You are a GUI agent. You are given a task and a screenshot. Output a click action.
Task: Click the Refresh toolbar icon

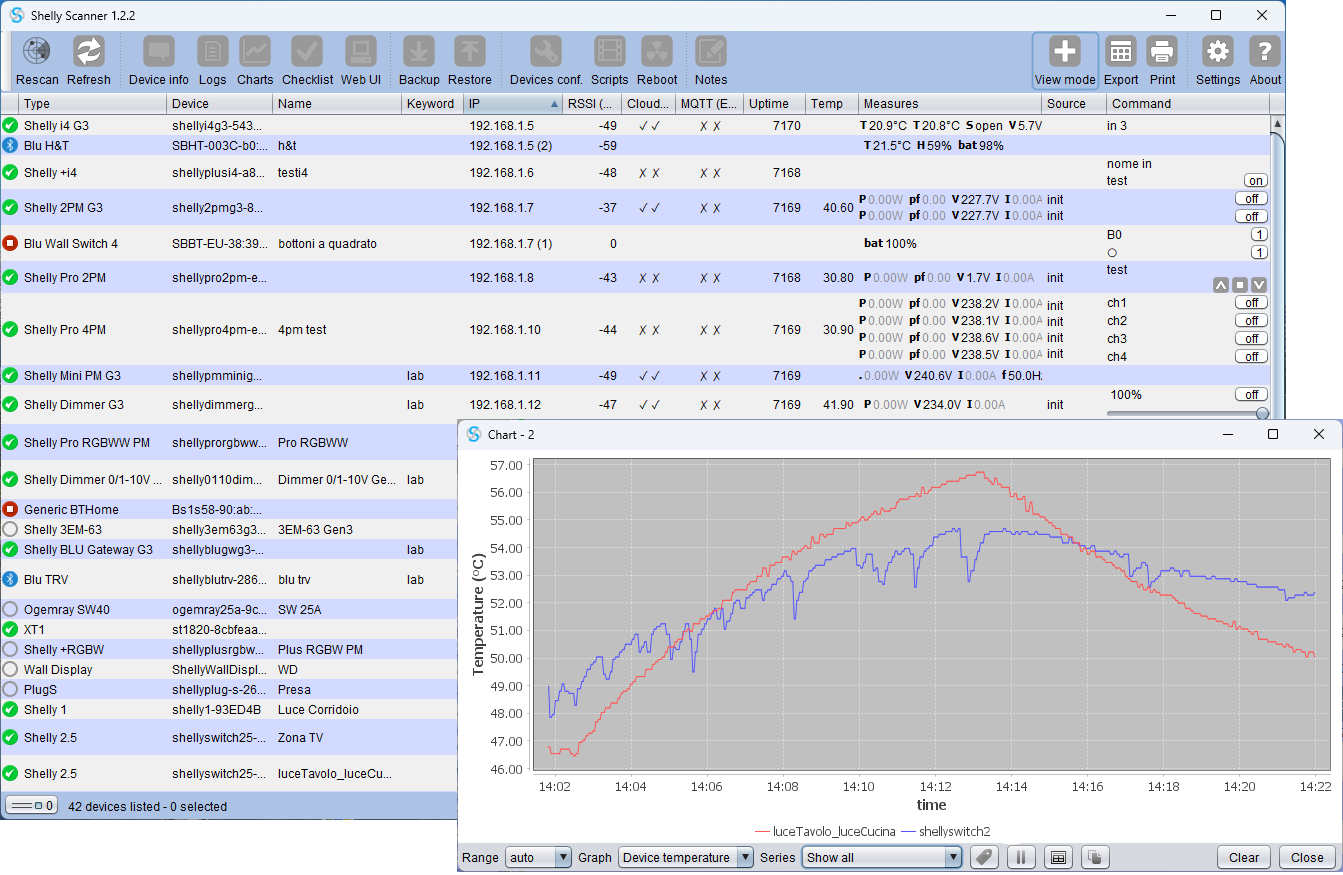click(89, 61)
